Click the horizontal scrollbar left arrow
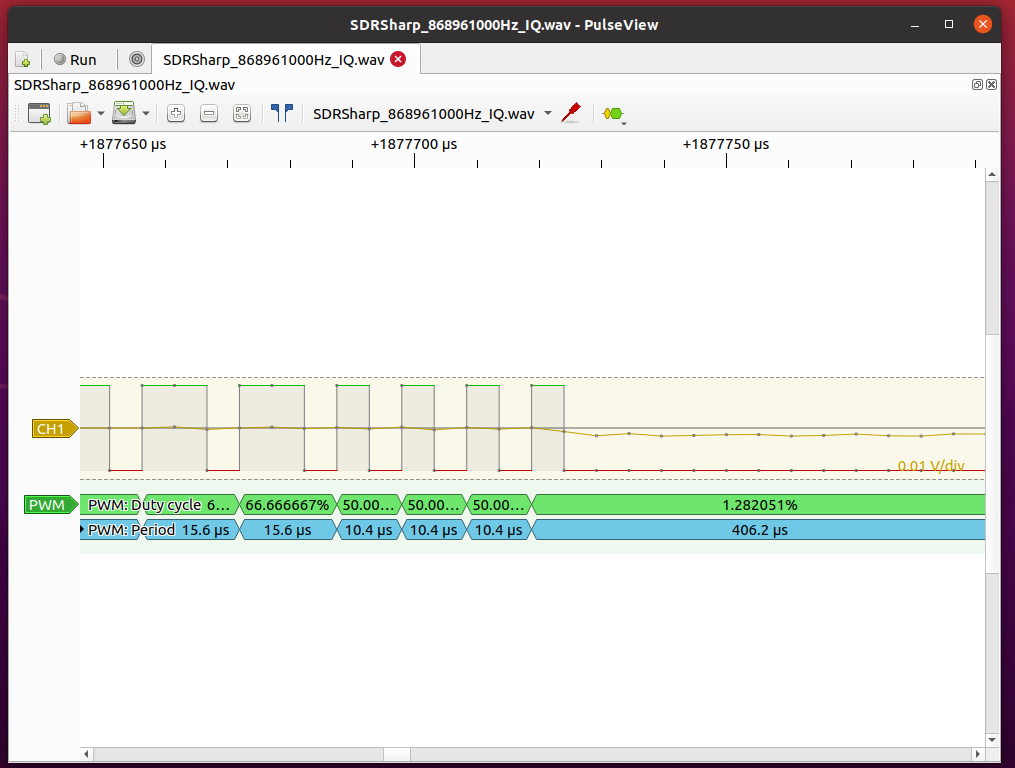 pyautogui.click(x=86, y=754)
